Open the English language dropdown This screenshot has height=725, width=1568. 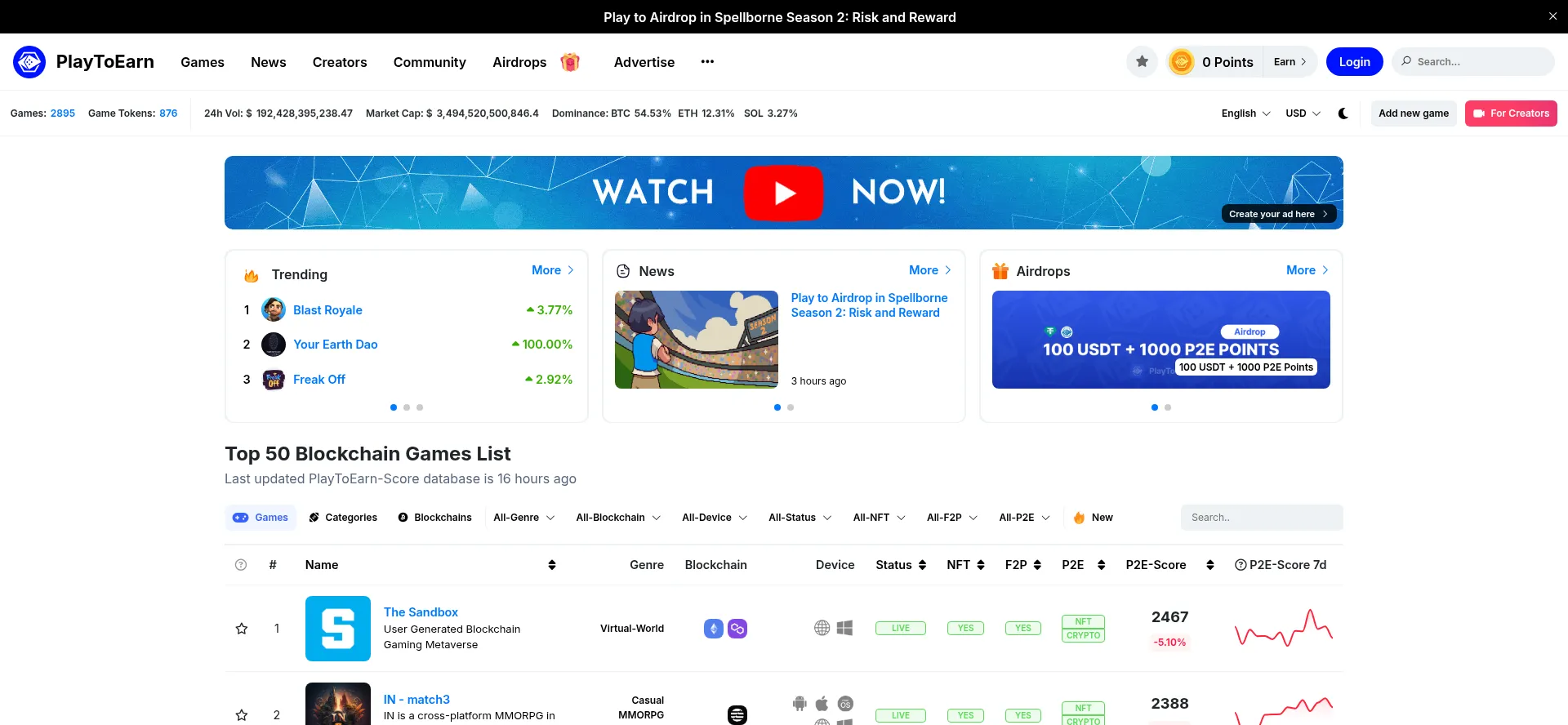pyautogui.click(x=1245, y=113)
